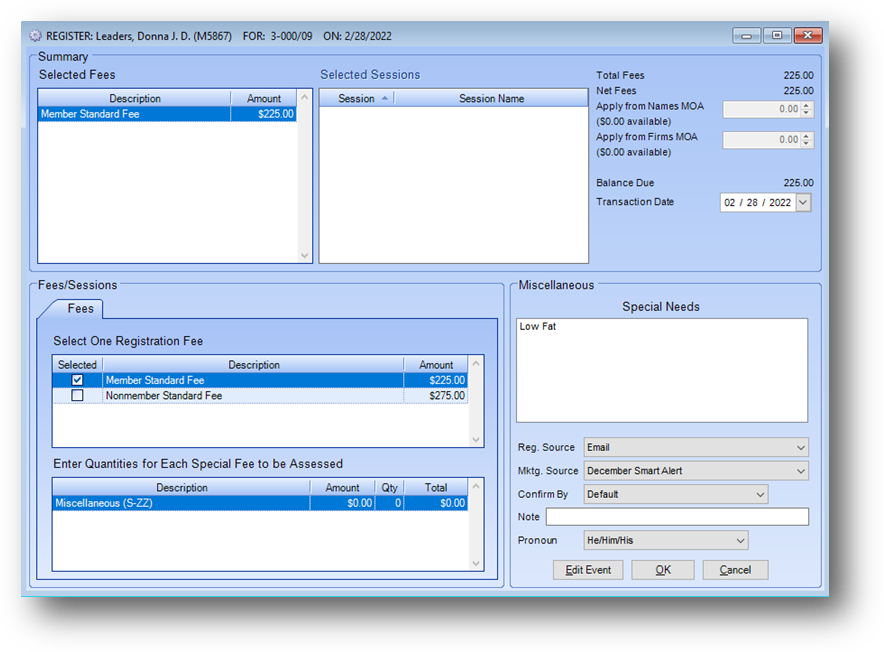
Task: Click inside the Special Needs text box
Action: click(x=661, y=370)
